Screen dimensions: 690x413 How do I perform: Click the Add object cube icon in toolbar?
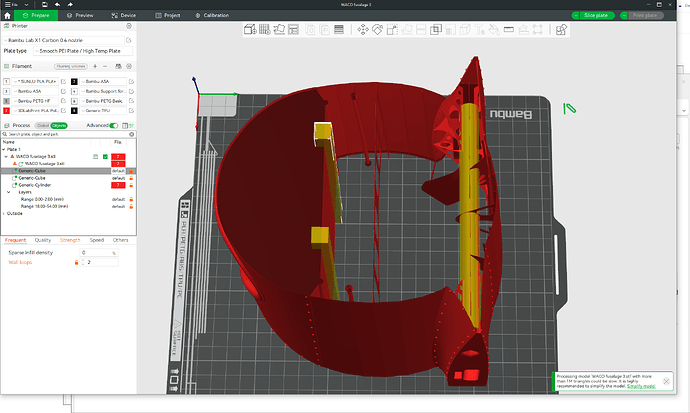click(x=250, y=29)
